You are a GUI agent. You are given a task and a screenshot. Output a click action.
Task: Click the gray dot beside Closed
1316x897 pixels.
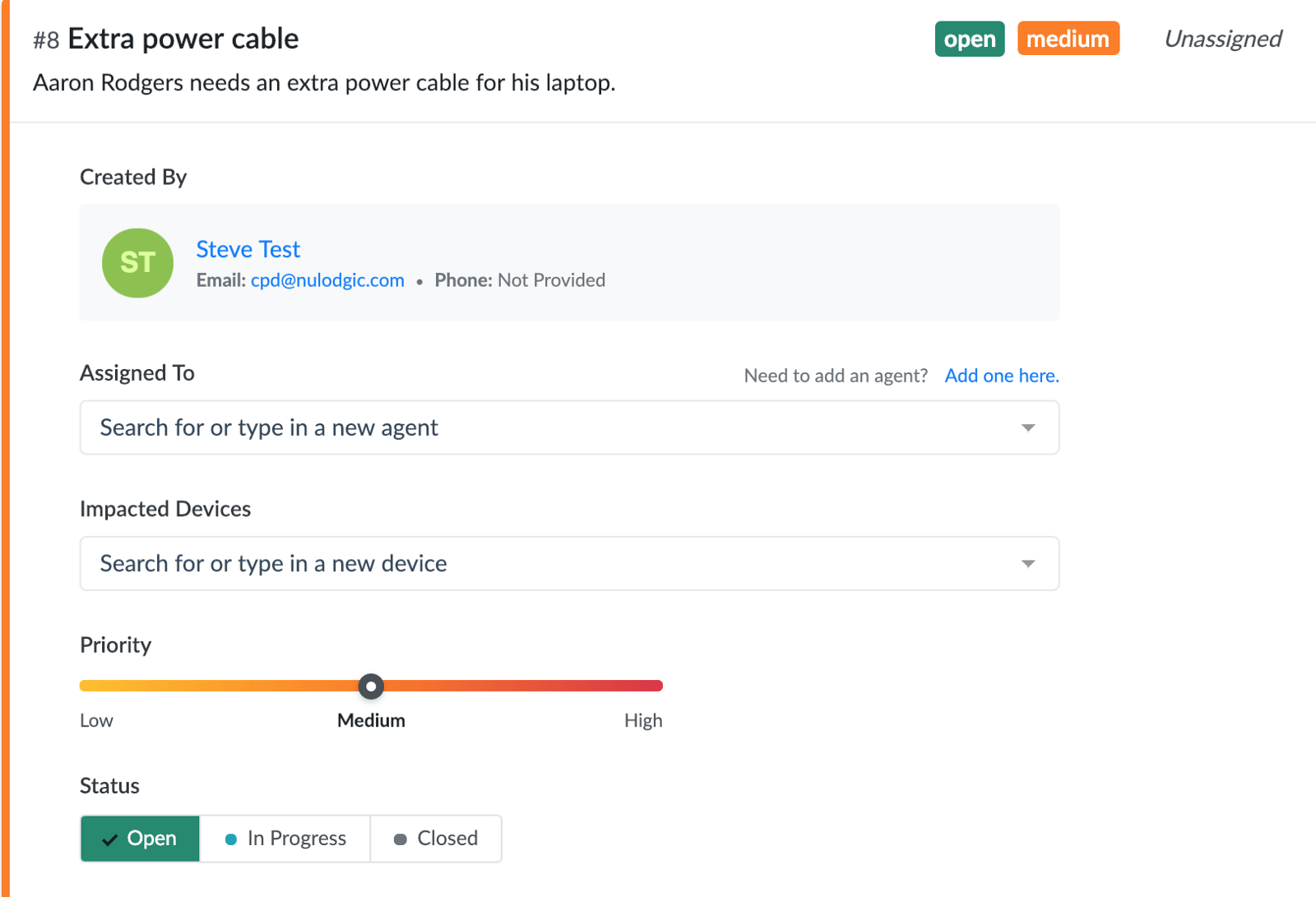401,839
